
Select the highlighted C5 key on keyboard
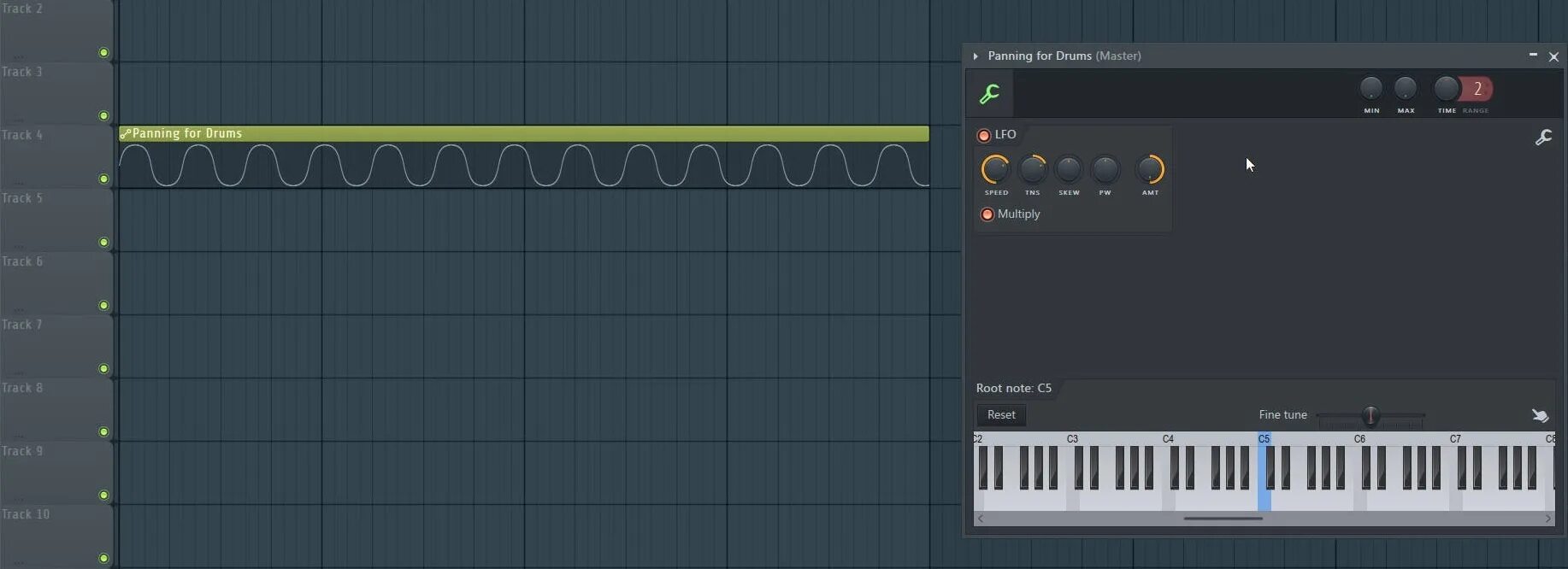(1264, 500)
